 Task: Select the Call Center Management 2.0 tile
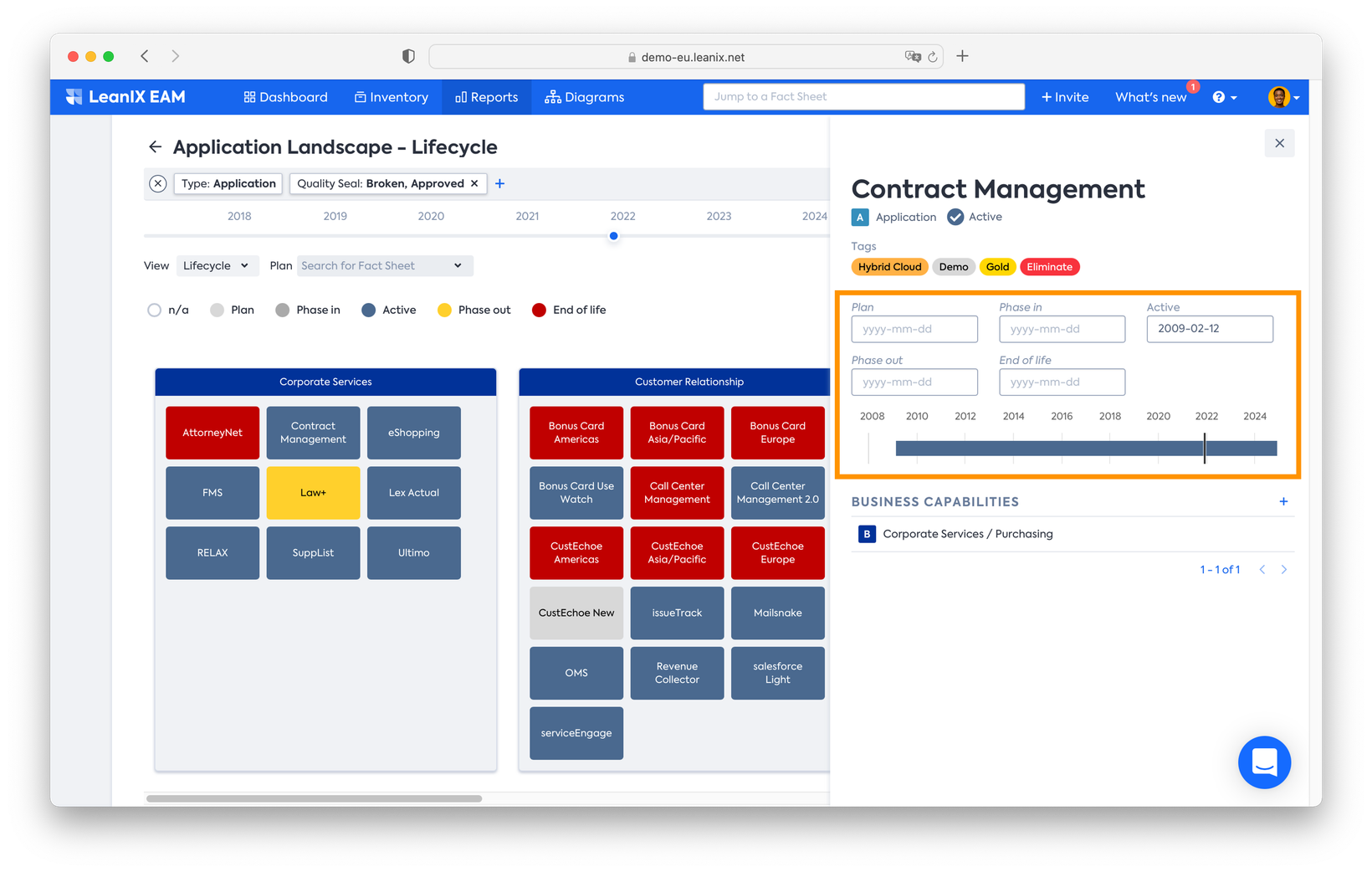777,493
